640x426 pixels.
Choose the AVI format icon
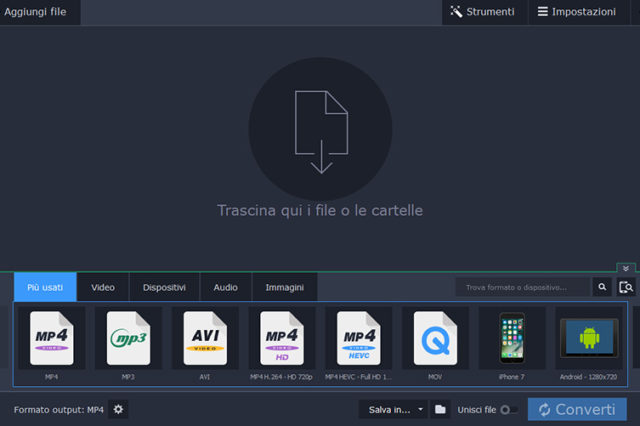[x=205, y=338]
